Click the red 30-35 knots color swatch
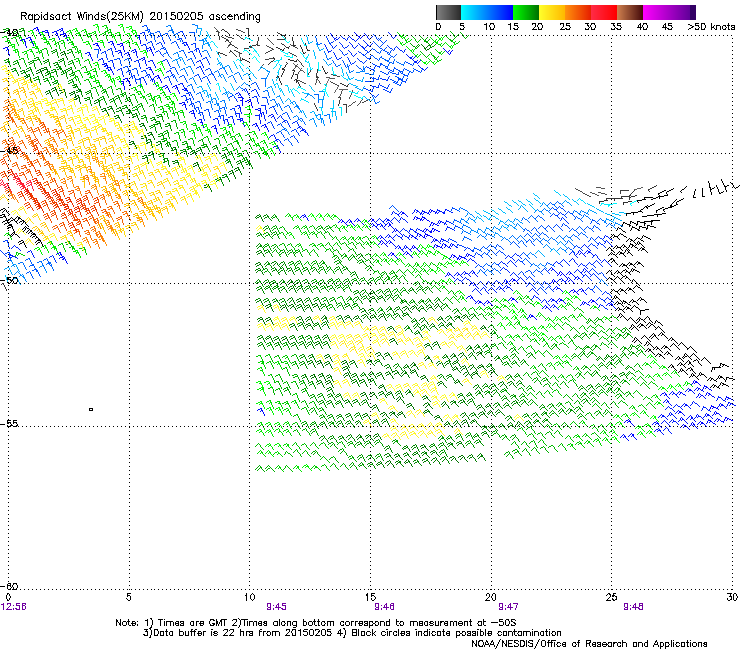 [604, 12]
